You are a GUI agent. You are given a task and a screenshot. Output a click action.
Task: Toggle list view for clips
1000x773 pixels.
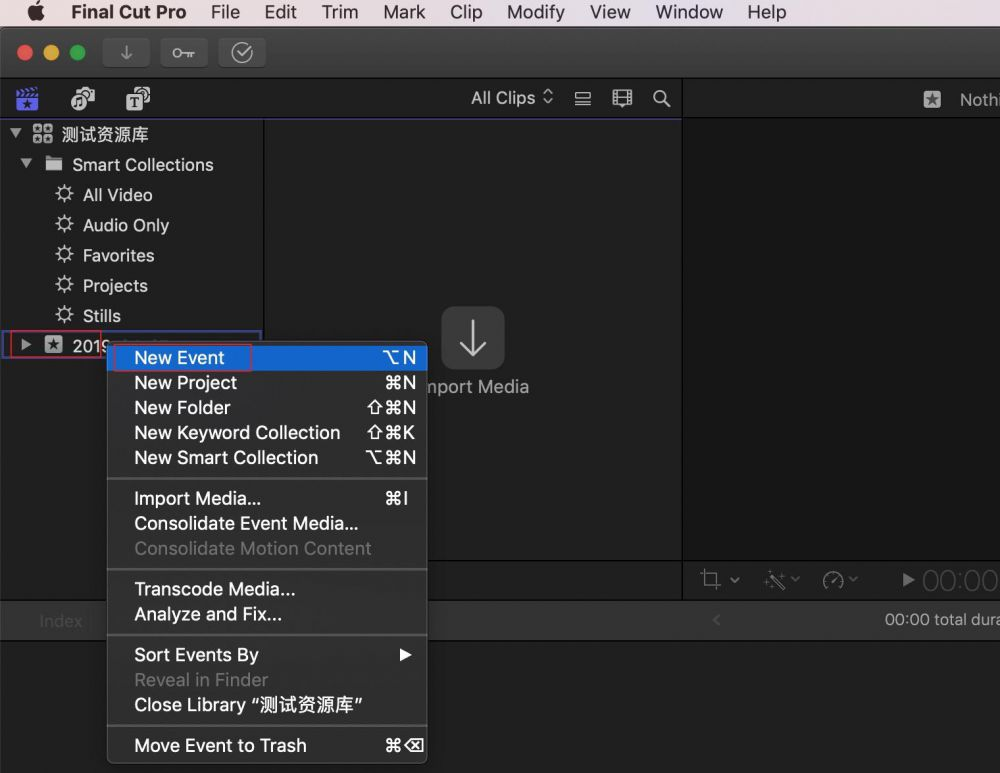[x=583, y=99]
